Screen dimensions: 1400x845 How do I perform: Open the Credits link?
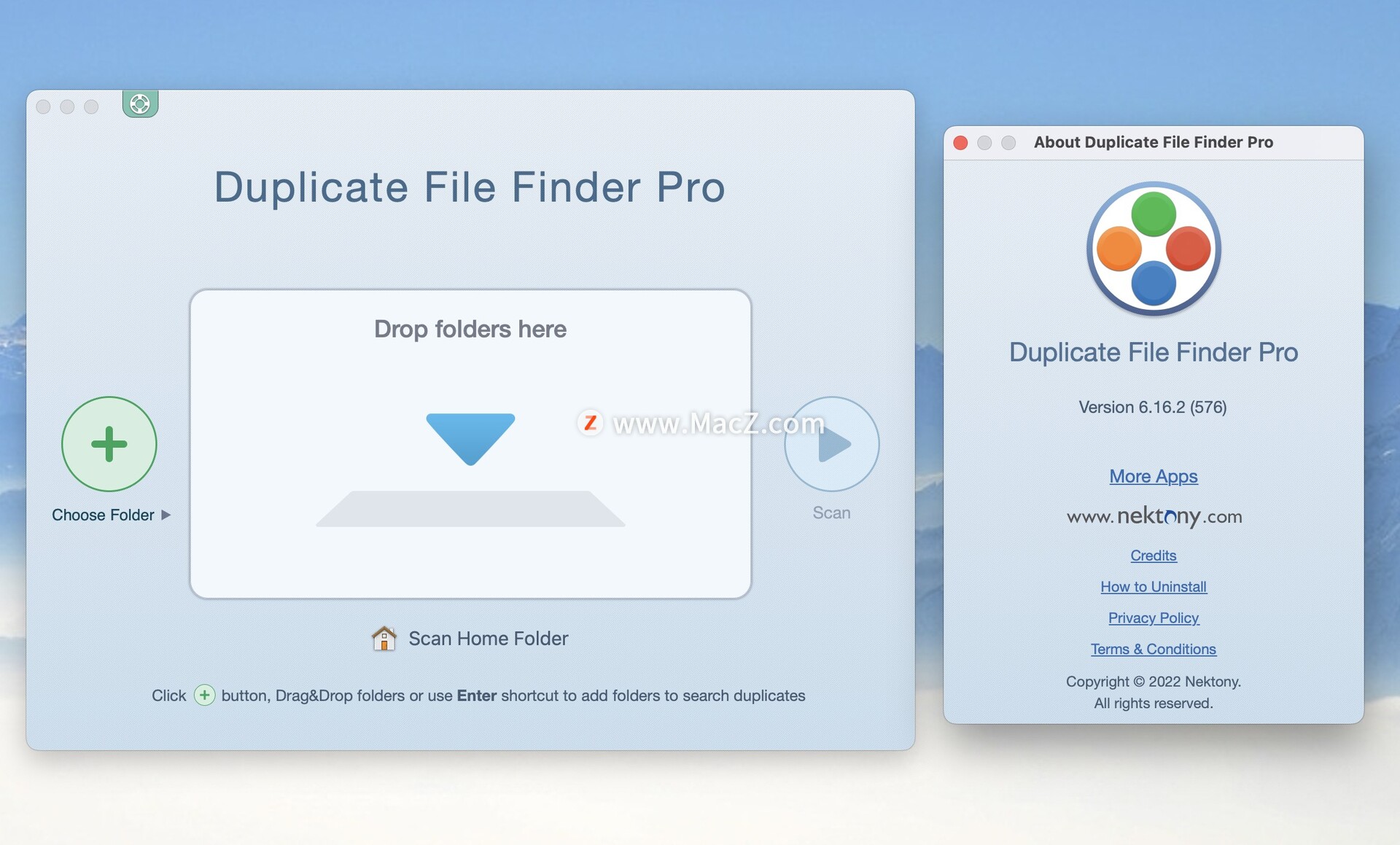point(1153,555)
